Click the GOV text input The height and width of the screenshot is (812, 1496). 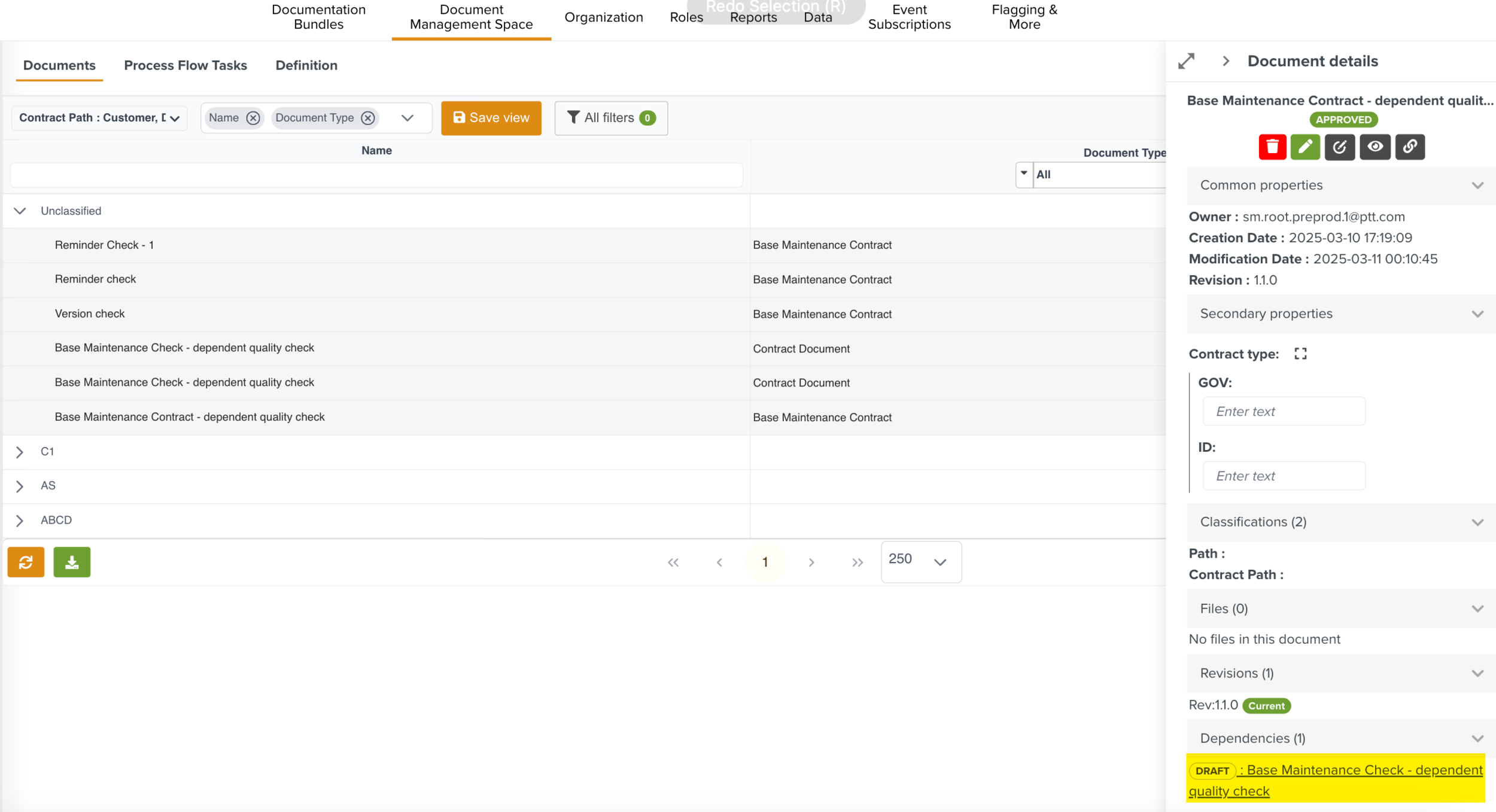[1284, 411]
